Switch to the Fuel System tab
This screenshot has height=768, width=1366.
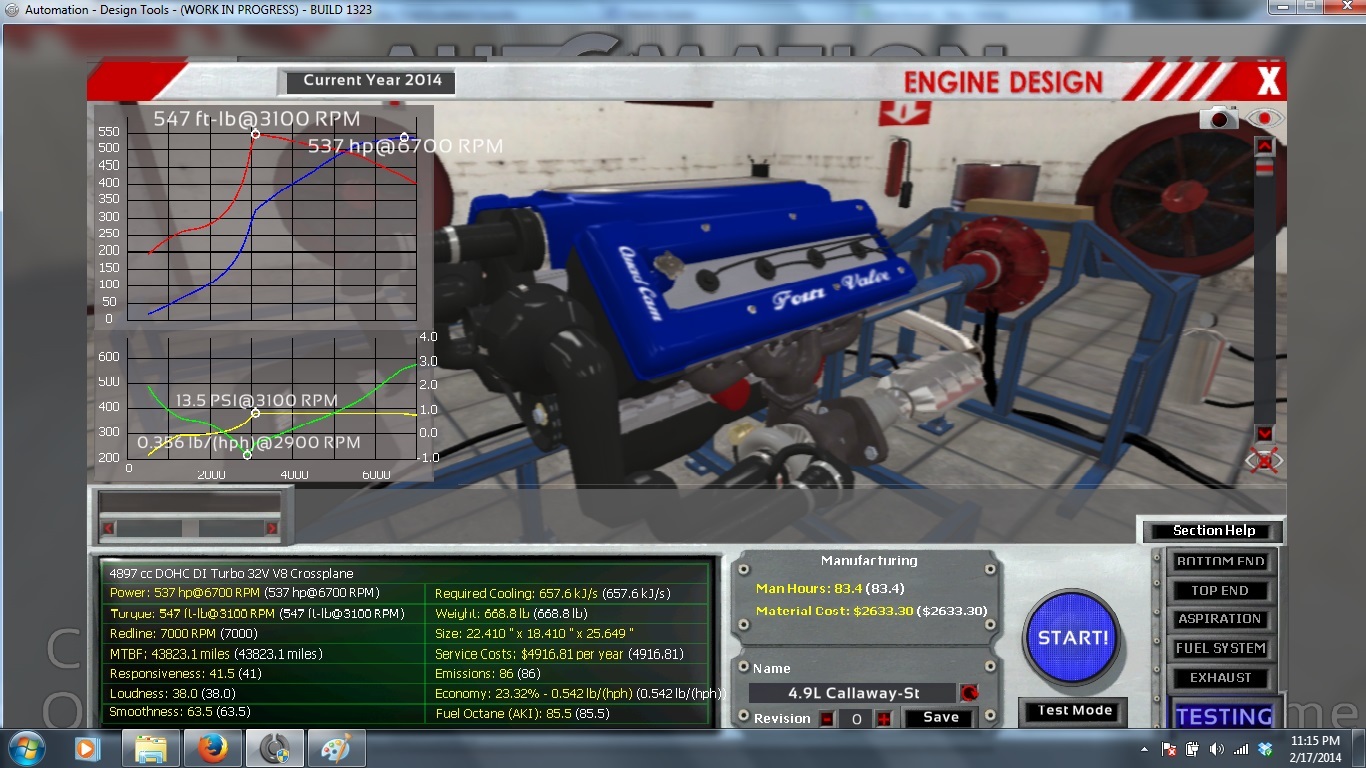click(x=1220, y=648)
